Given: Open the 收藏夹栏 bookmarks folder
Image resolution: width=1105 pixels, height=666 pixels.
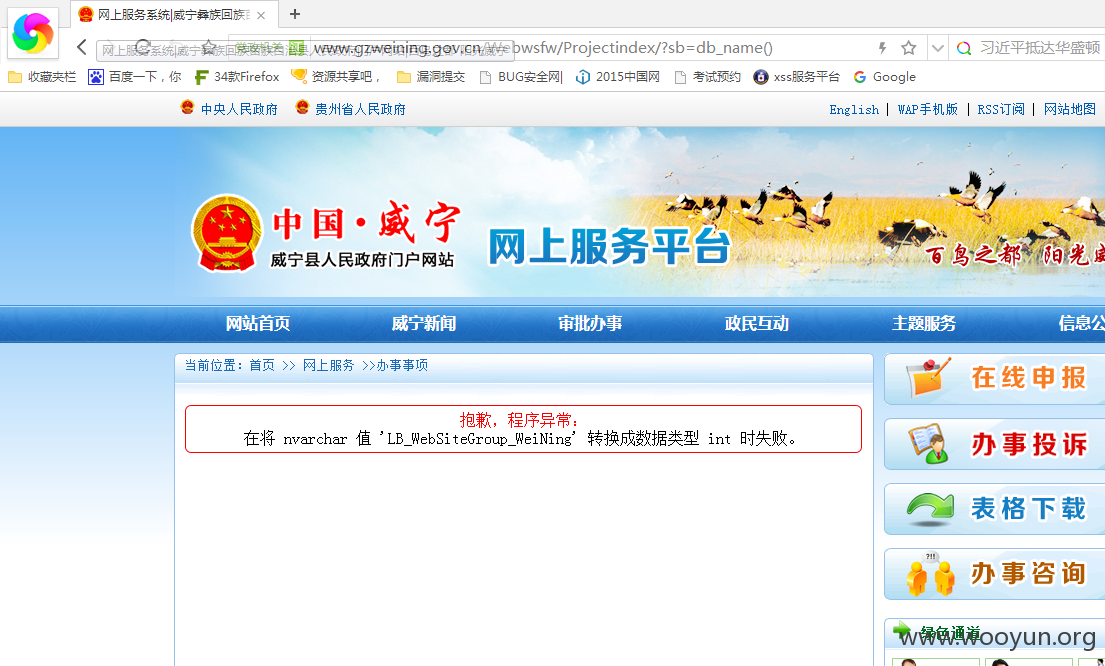Looking at the screenshot, I should coord(42,77).
